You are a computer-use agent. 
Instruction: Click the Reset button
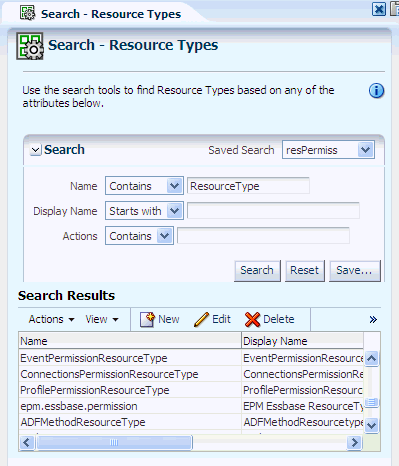tap(305, 270)
